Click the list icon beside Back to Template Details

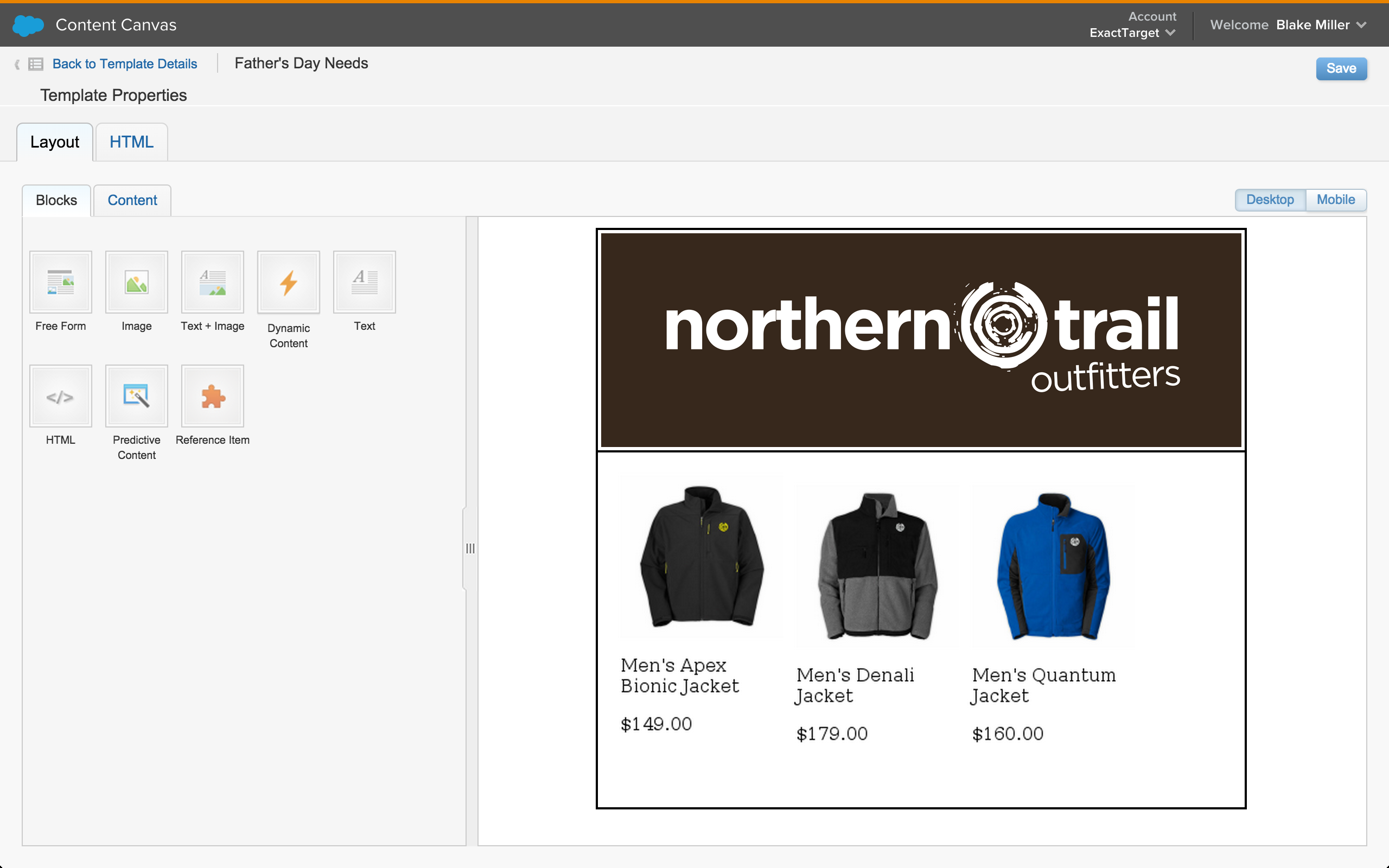point(36,63)
